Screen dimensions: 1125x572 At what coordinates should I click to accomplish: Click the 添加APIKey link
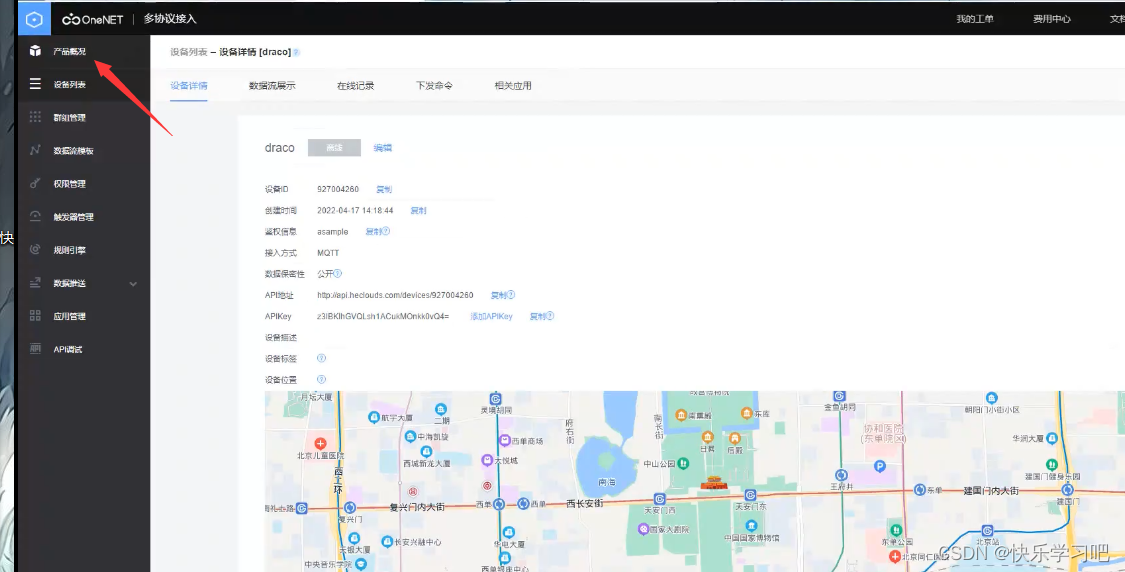pyautogui.click(x=491, y=316)
